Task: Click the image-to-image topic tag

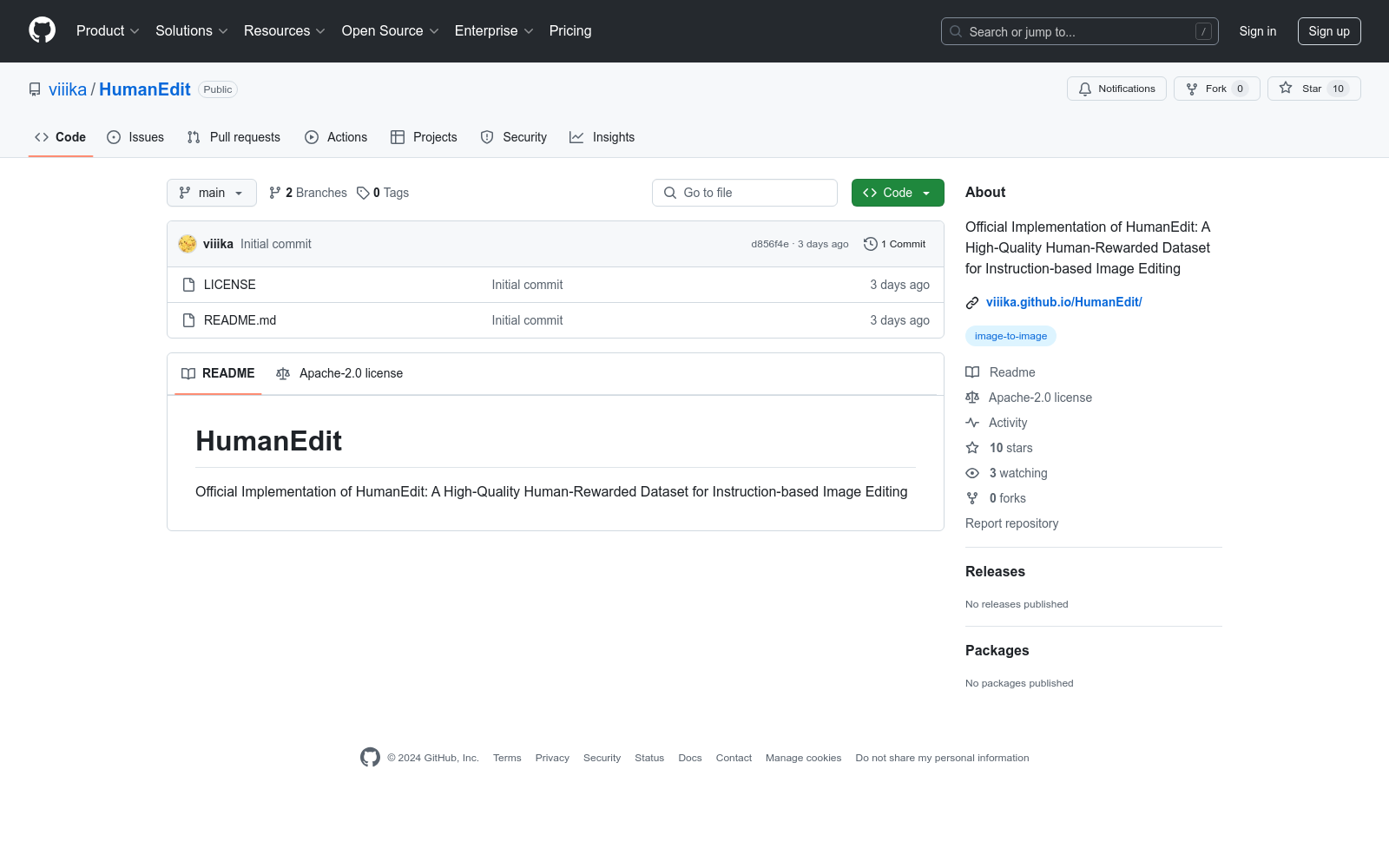Action: [x=1010, y=336]
